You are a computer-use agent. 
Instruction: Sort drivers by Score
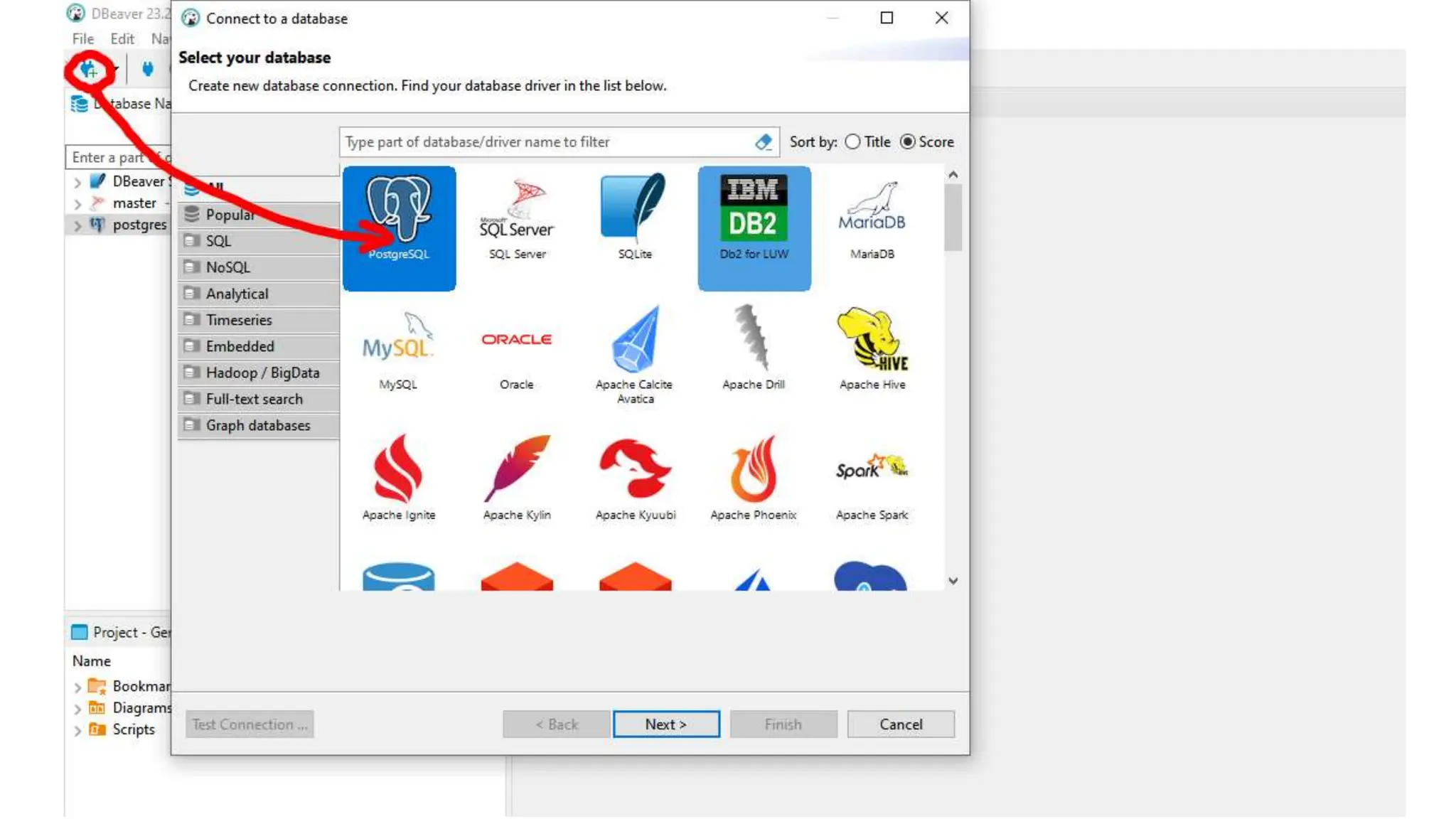coord(908,142)
